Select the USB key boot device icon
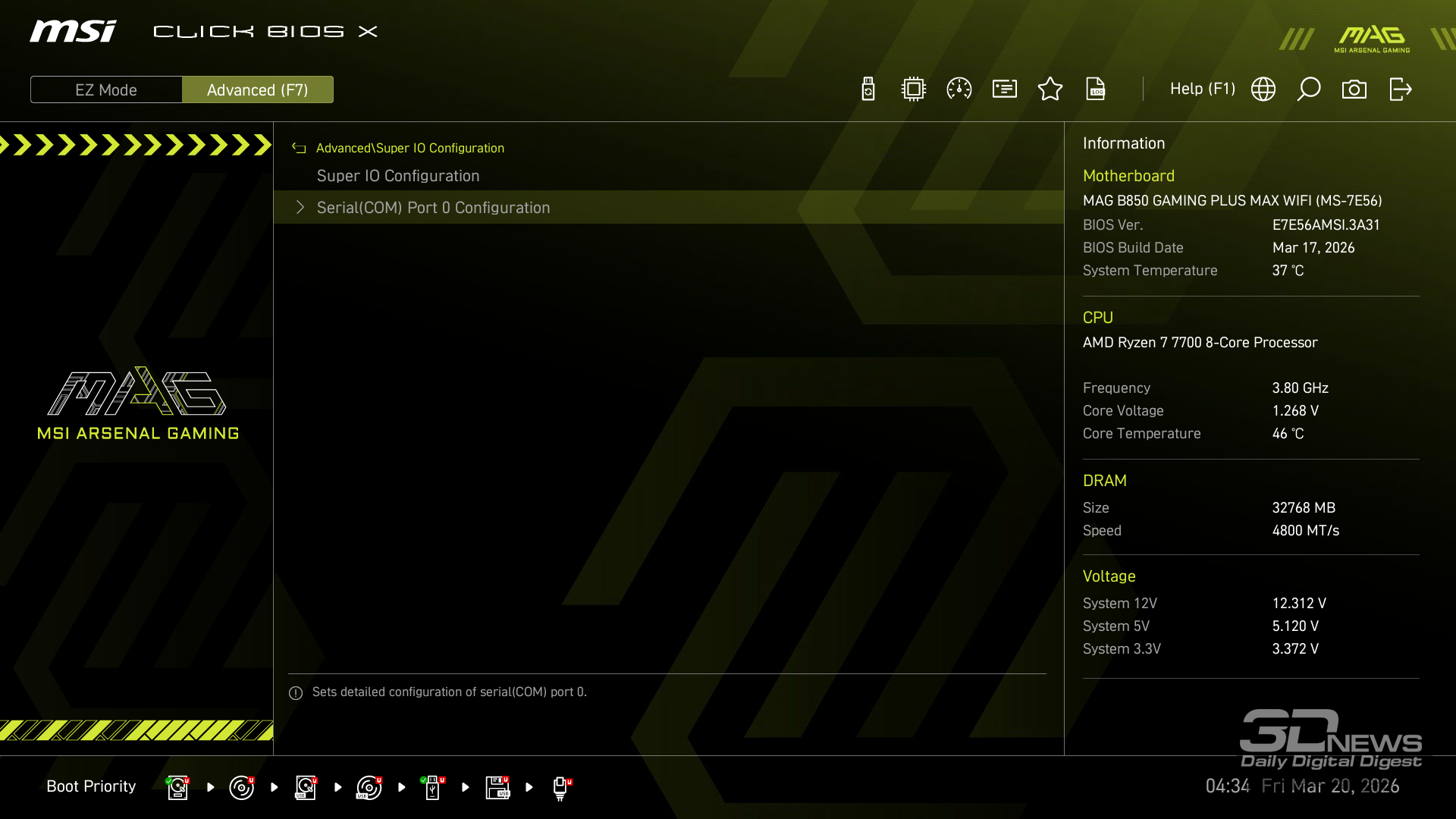Image resolution: width=1456 pixels, height=819 pixels. (x=433, y=788)
